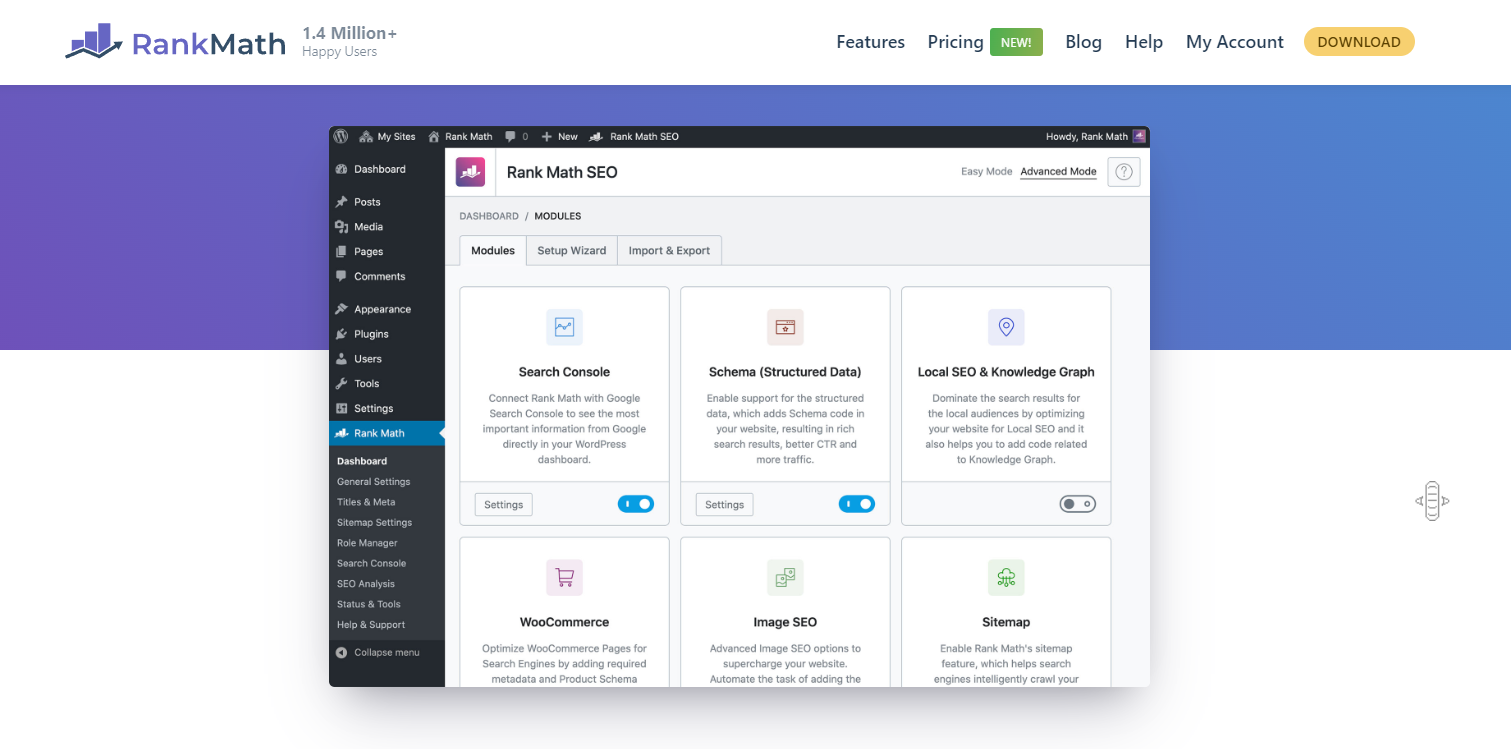This screenshot has height=749, width=1511.
Task: Click the Image SEO module title
Action: pyautogui.click(x=785, y=622)
